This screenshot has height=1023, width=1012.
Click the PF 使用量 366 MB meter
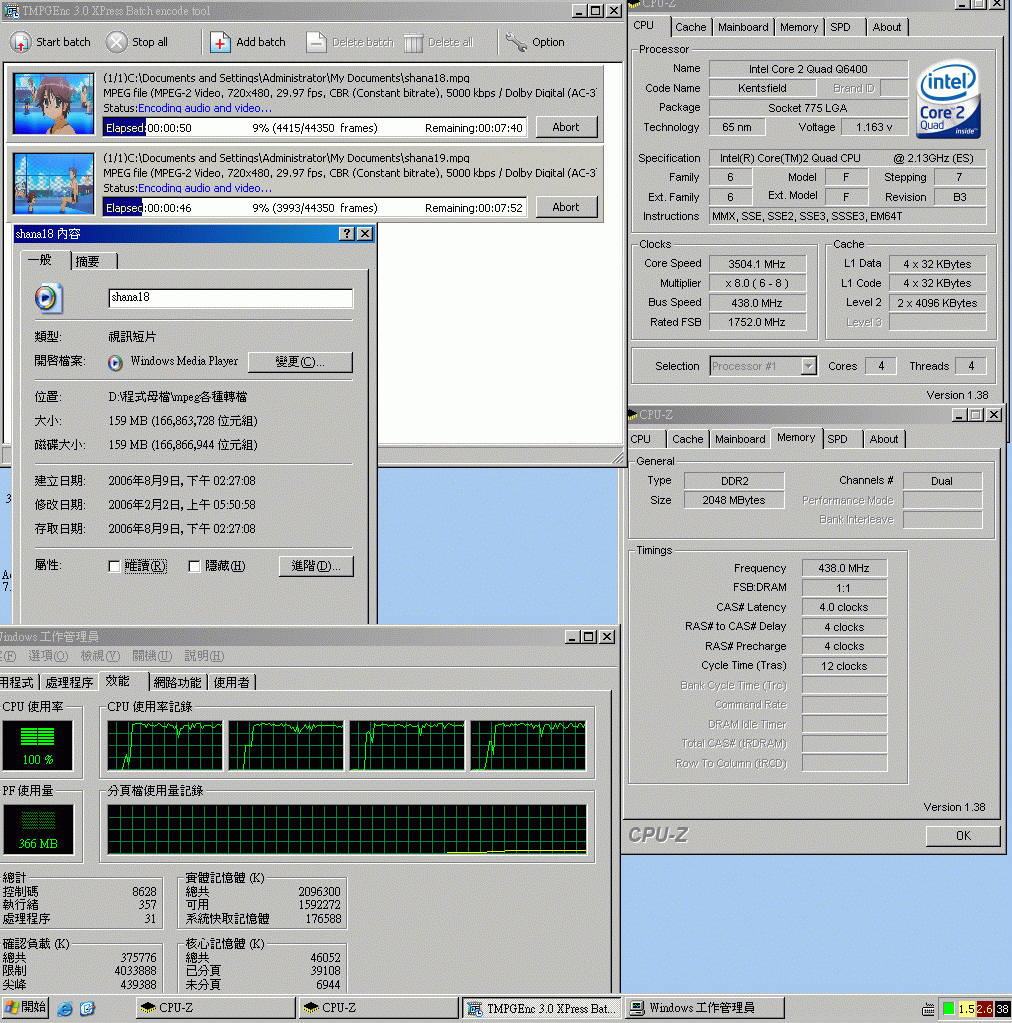38,829
